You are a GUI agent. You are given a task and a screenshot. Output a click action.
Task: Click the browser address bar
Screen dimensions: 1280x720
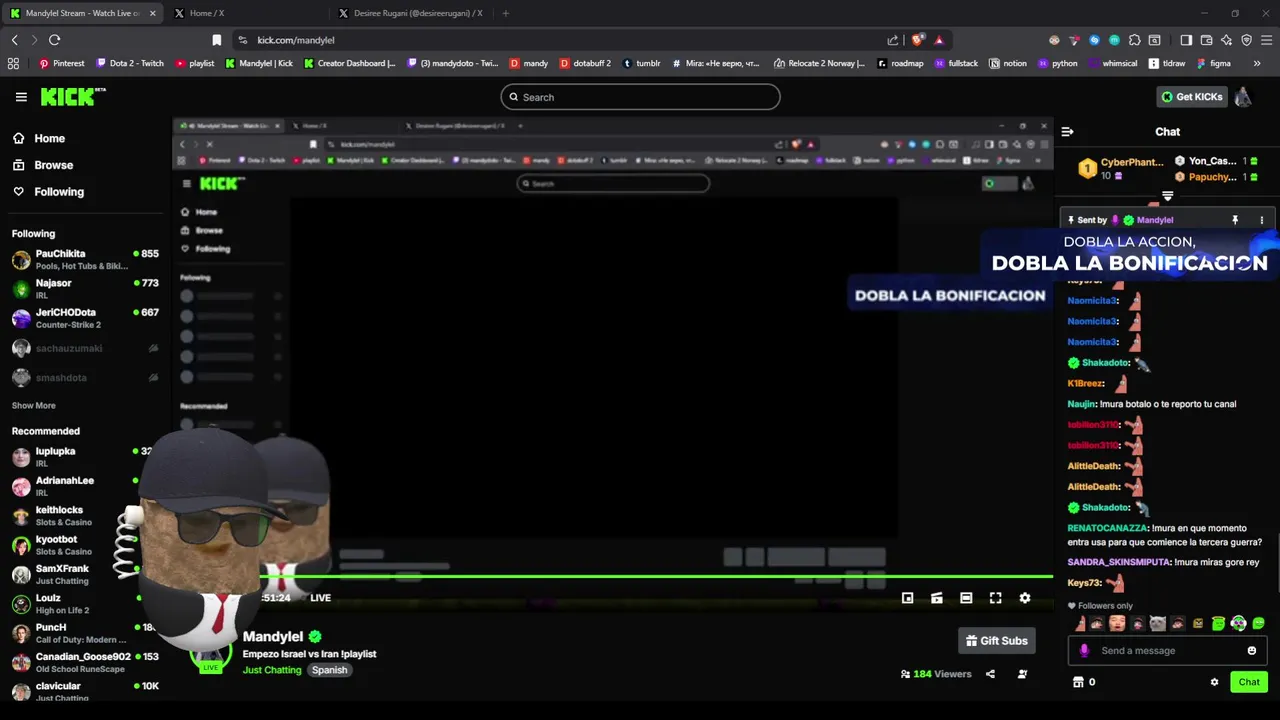click(560, 40)
